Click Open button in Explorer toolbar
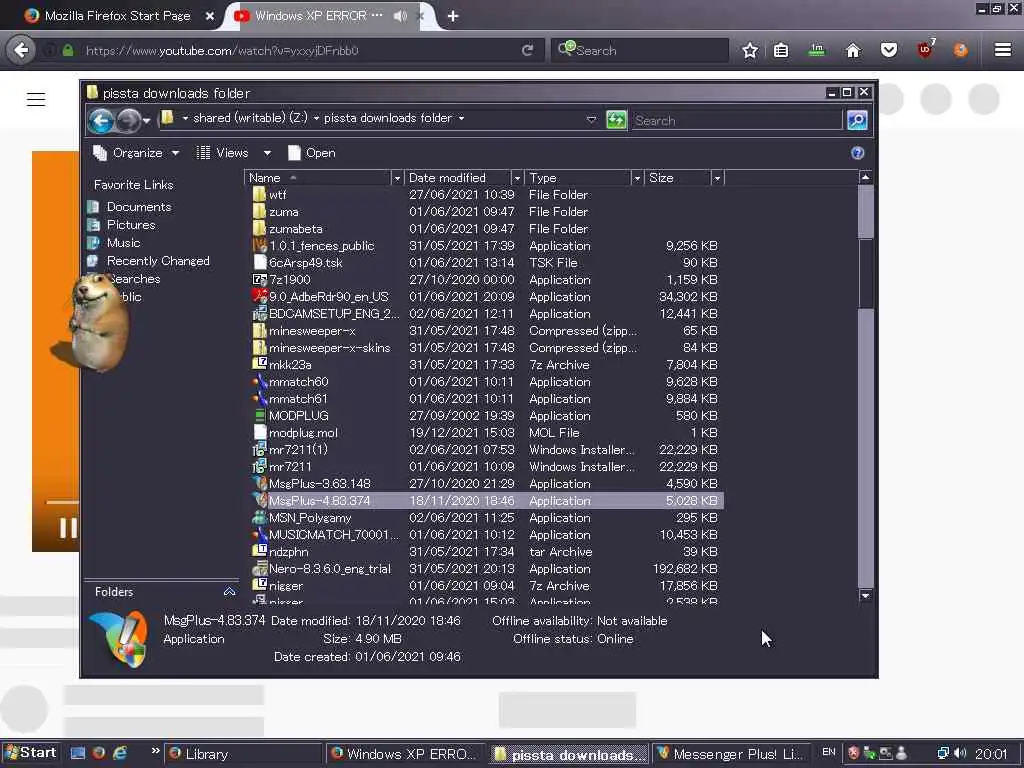This screenshot has width=1024, height=768. [x=312, y=153]
